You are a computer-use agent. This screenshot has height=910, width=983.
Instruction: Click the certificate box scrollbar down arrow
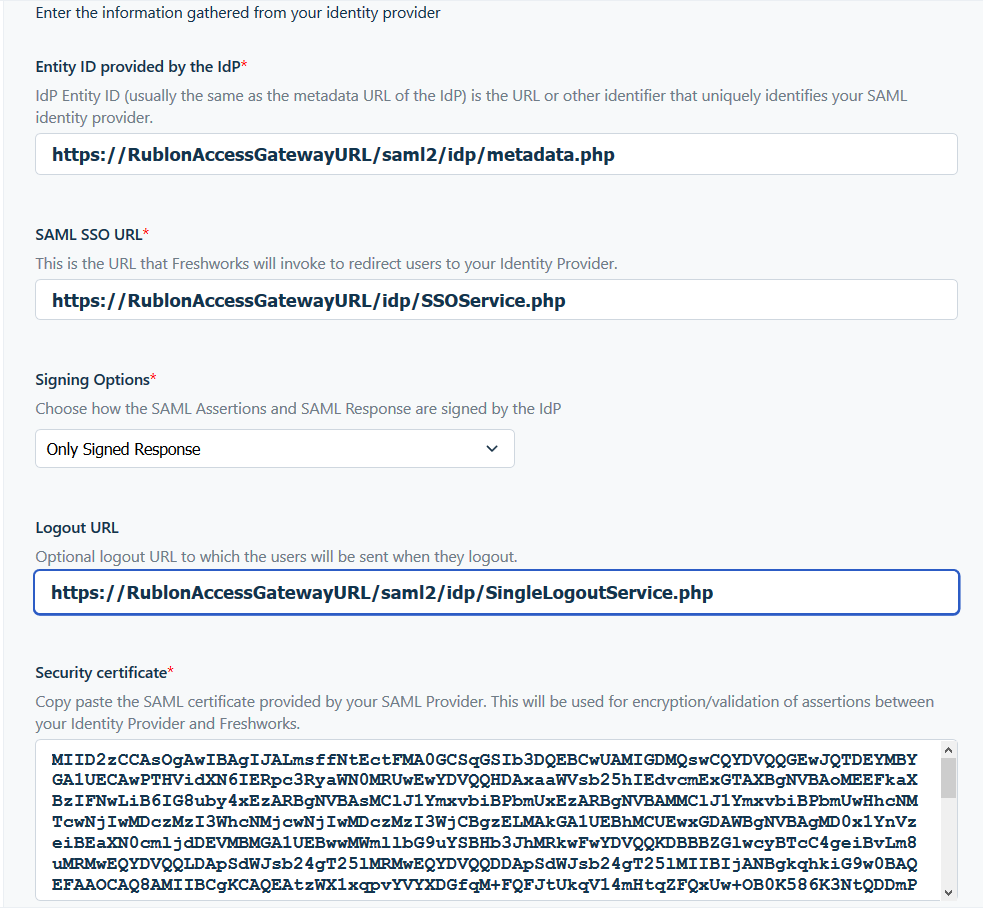click(948, 891)
